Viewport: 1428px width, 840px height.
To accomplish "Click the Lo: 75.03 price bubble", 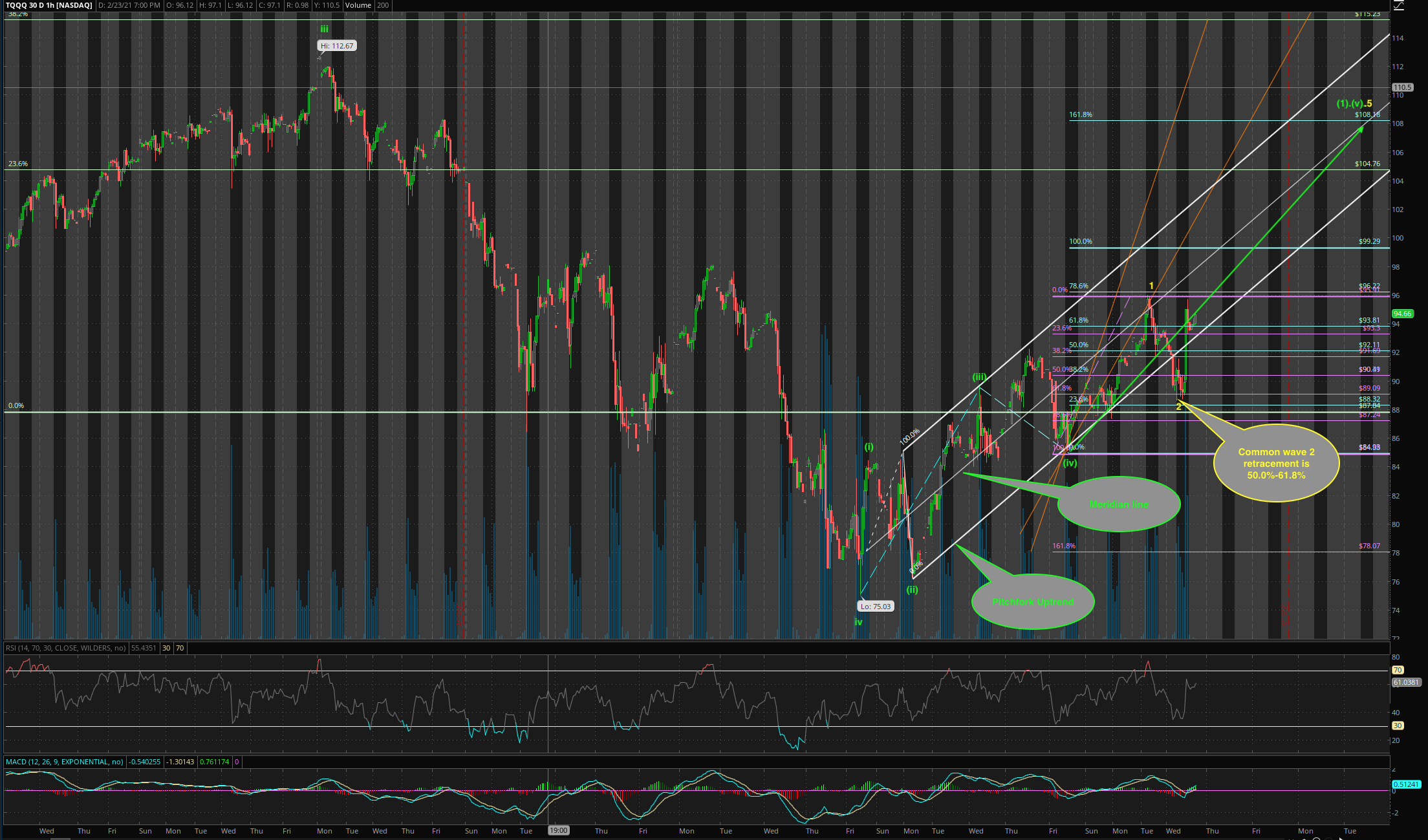I will (x=876, y=607).
